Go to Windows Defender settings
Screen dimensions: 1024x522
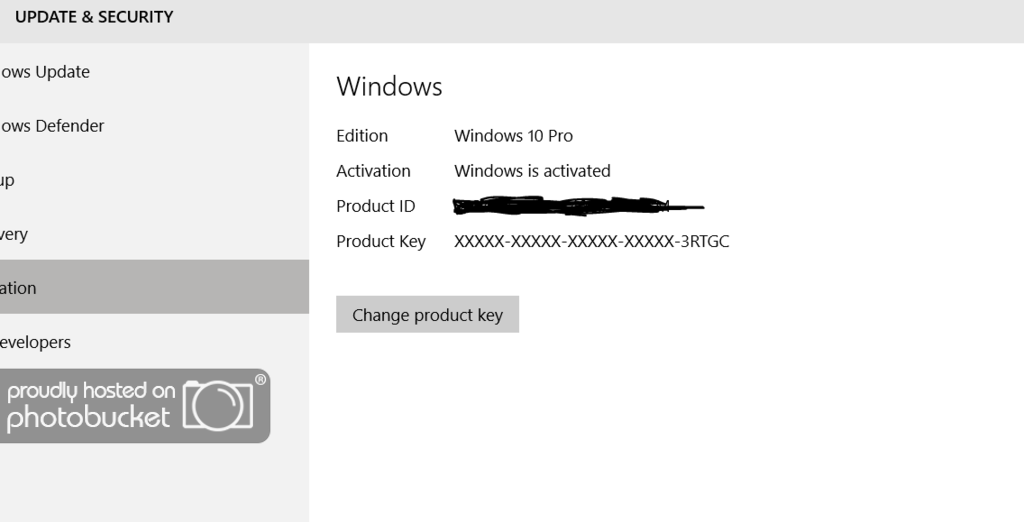pos(52,126)
